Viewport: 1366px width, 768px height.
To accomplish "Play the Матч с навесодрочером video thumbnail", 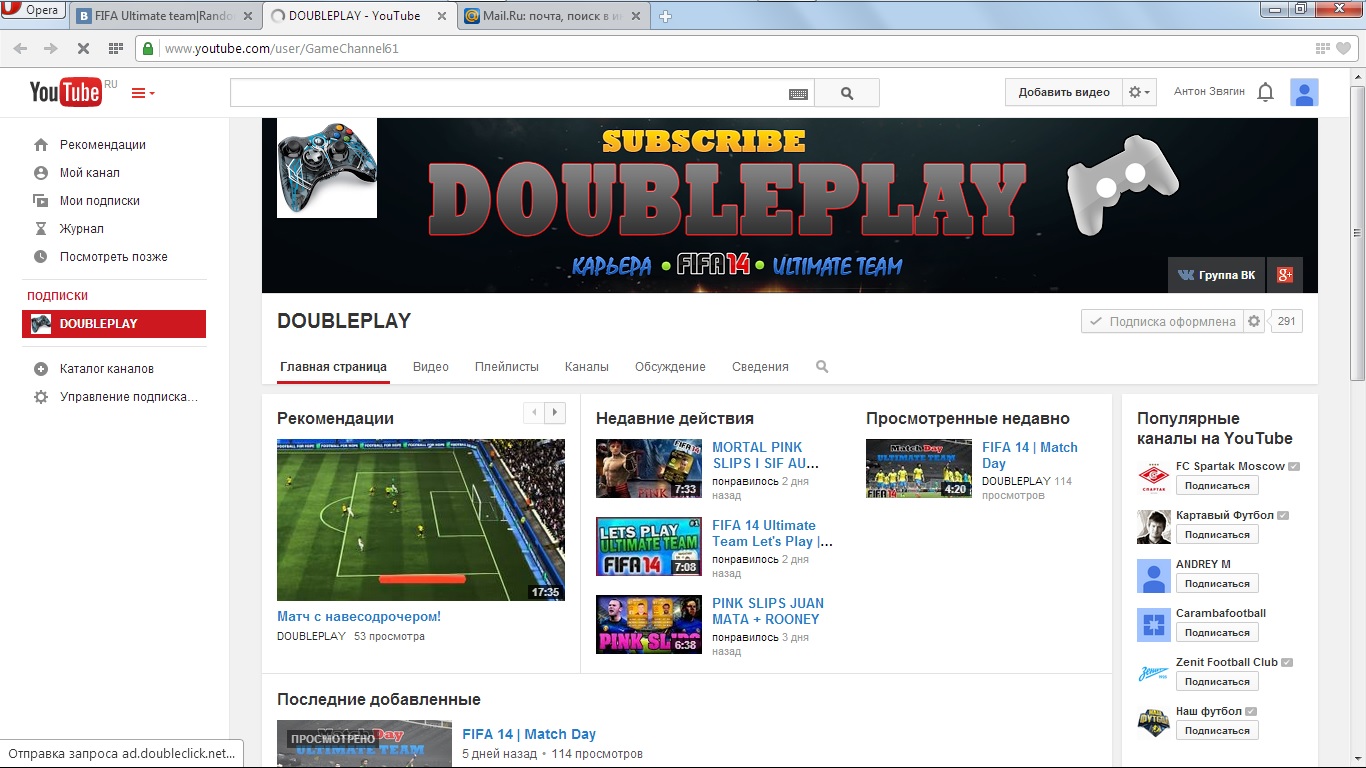I will coord(421,520).
